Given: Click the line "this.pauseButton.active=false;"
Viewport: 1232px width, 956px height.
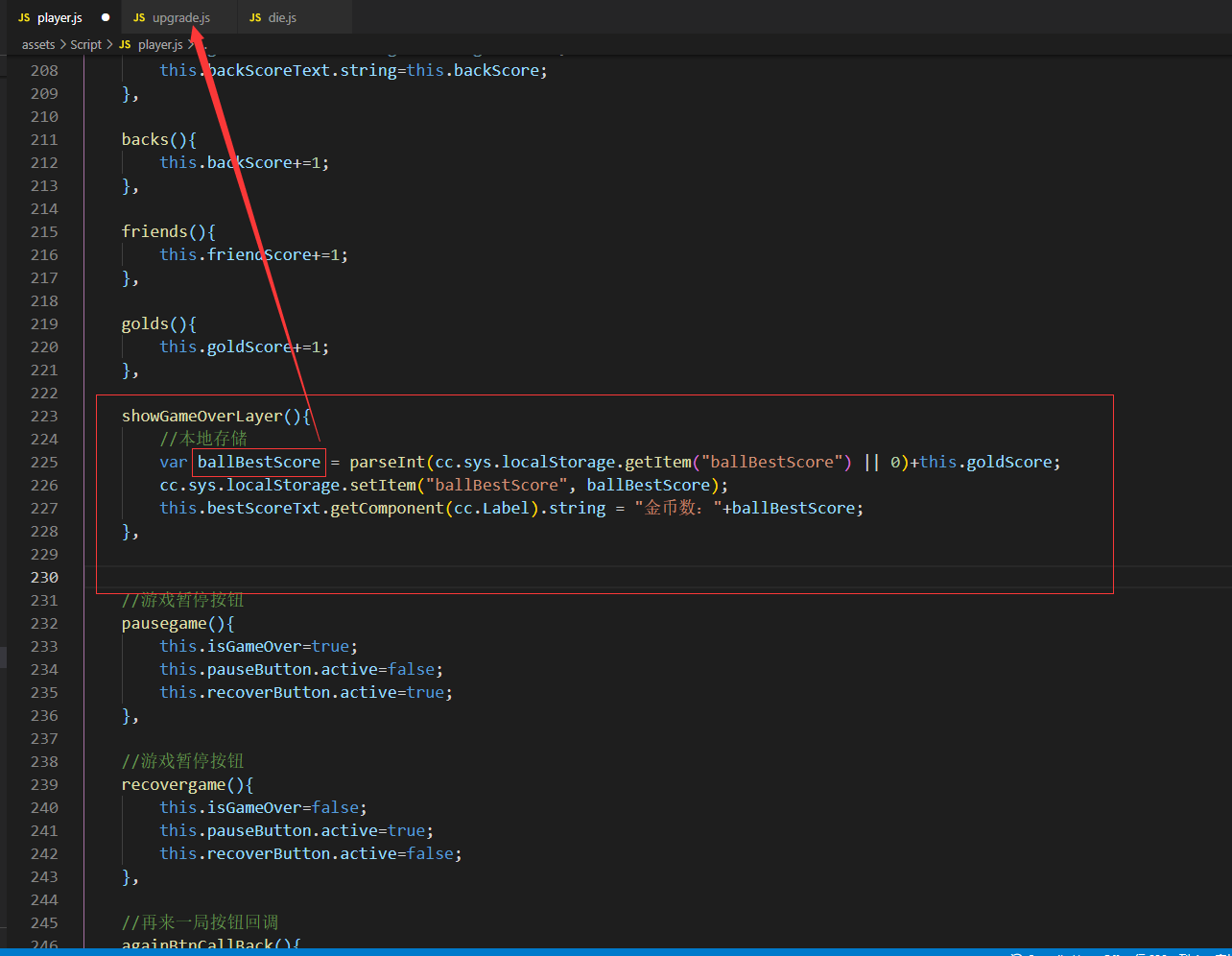Looking at the screenshot, I should [301, 669].
